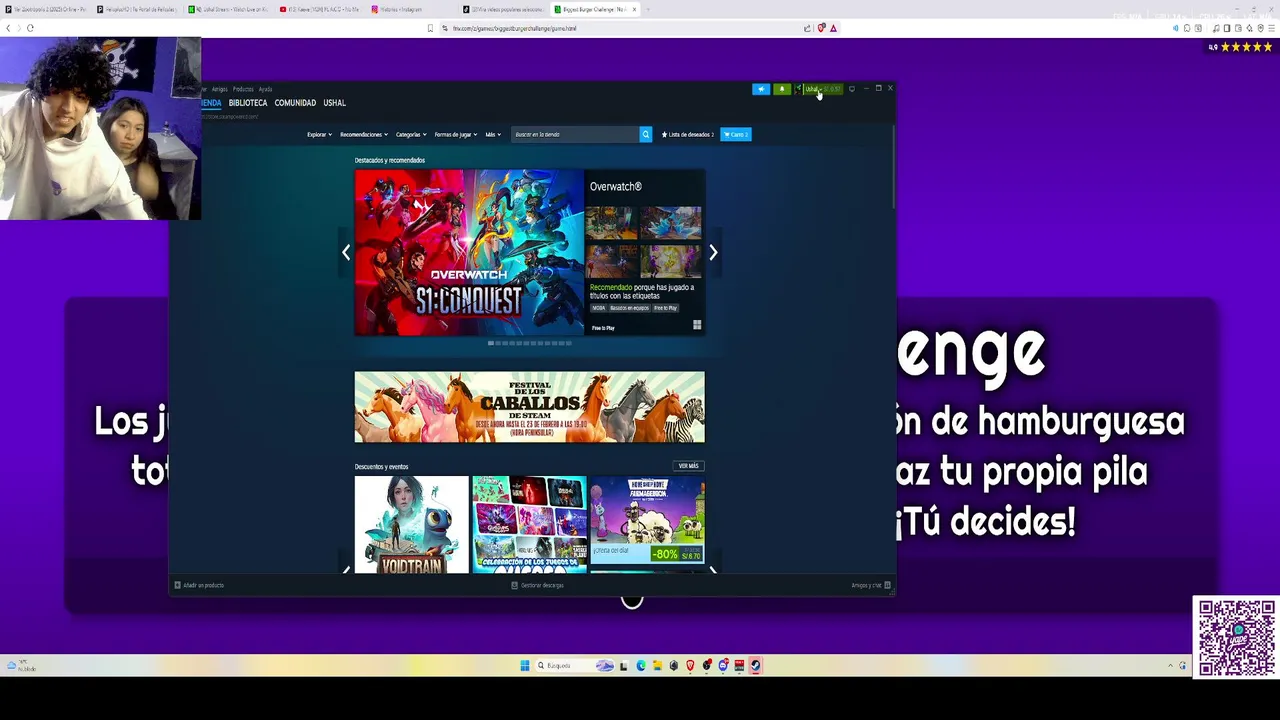
Task: Open the Amigos menu in Steam
Action: tap(220, 89)
